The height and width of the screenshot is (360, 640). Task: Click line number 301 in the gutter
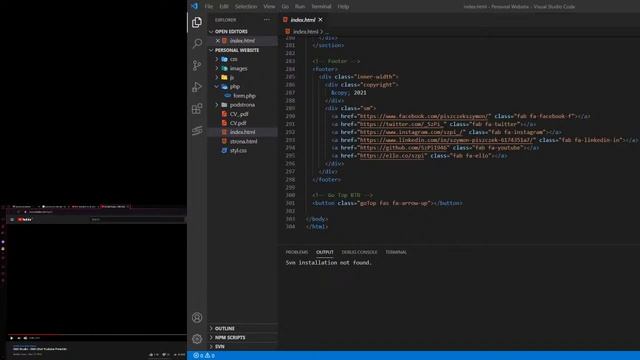(x=290, y=203)
